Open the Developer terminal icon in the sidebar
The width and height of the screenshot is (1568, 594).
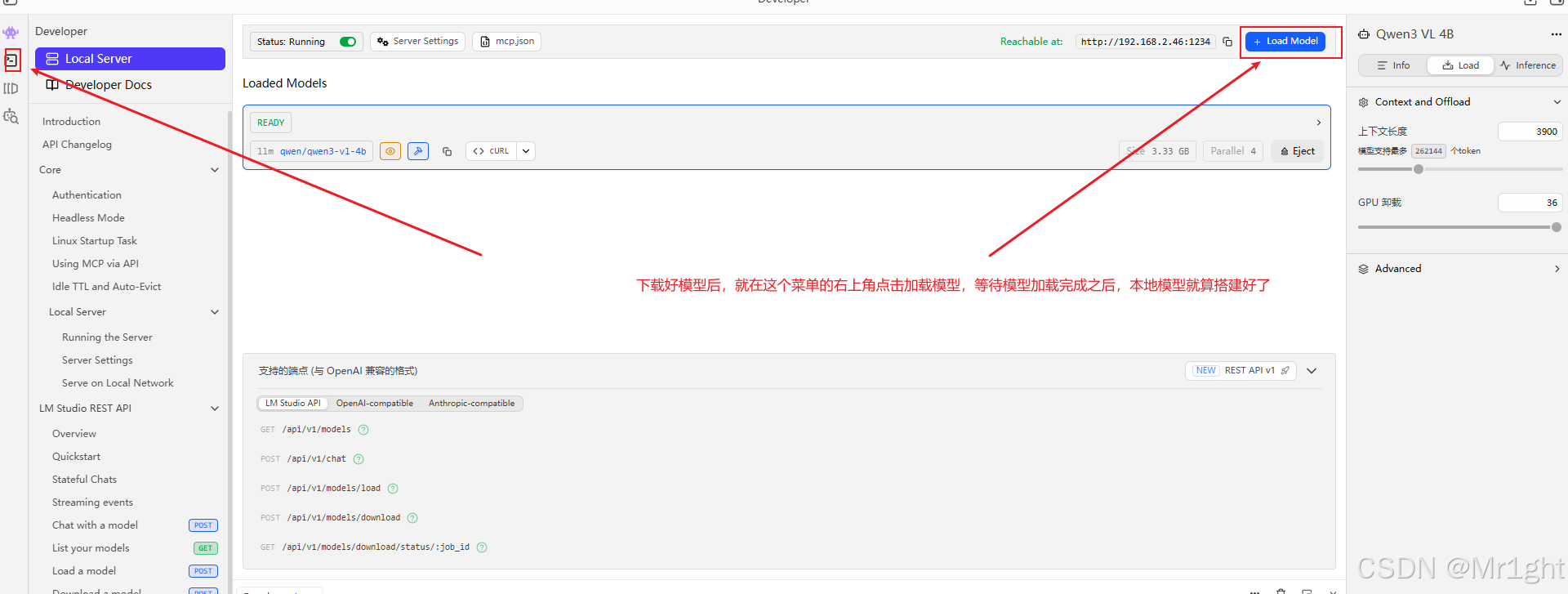click(11, 60)
